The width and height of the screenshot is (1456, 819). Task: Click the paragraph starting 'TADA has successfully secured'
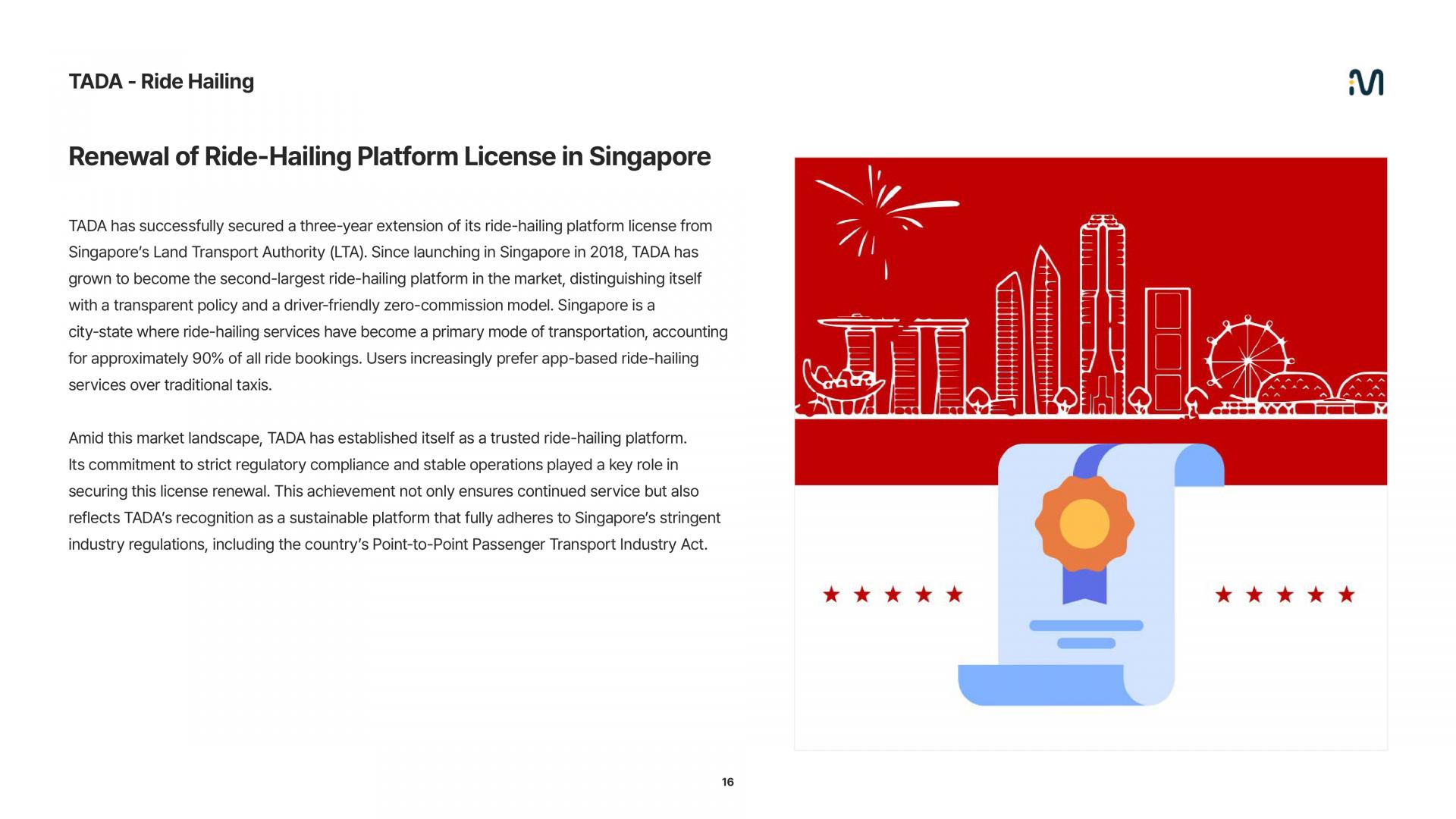398,306
